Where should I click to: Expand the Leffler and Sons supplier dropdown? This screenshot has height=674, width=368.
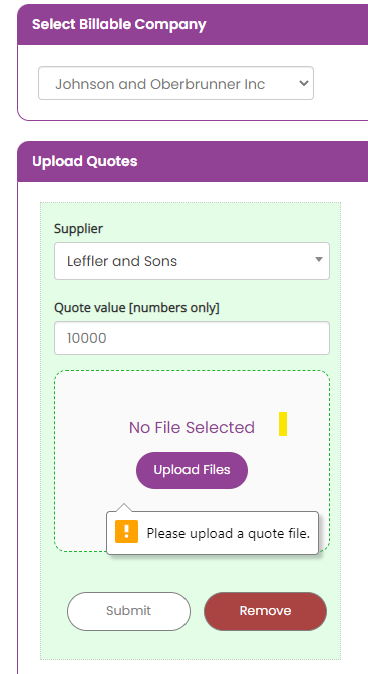pyautogui.click(x=192, y=261)
